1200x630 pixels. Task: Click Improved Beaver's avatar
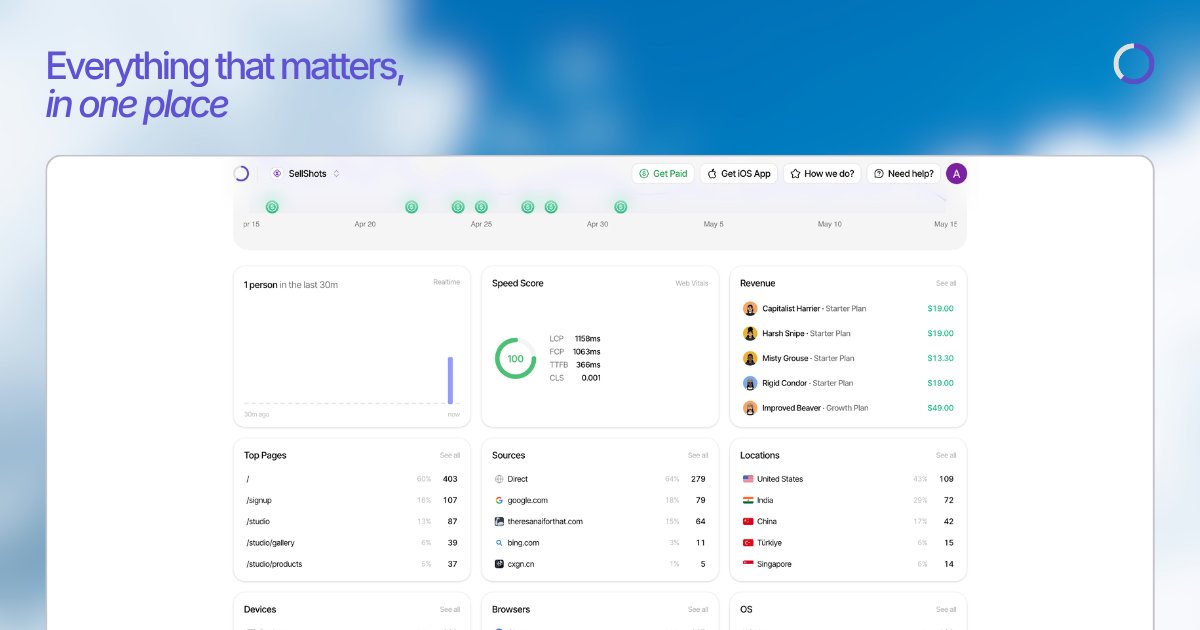pos(750,408)
